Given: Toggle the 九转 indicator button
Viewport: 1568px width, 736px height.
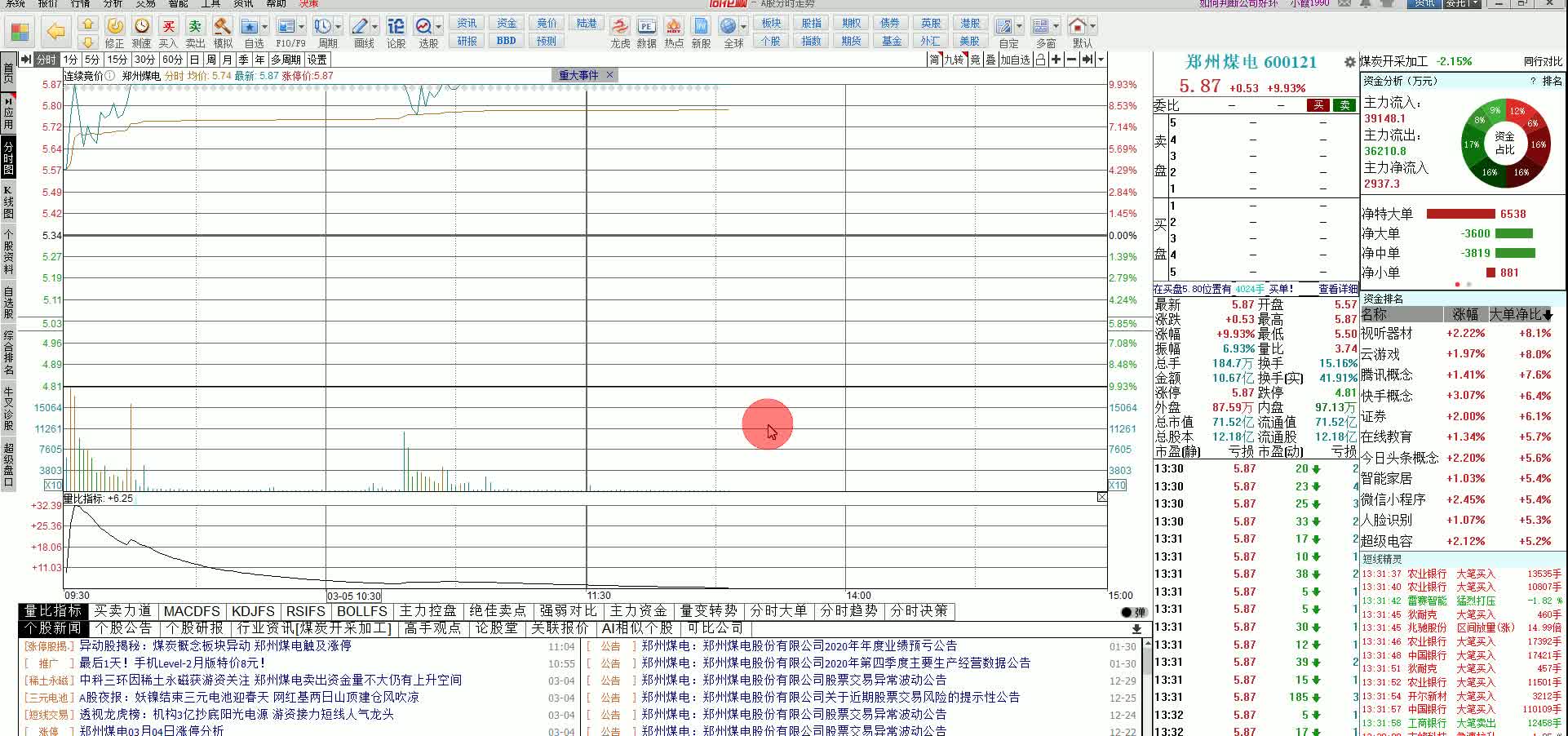Looking at the screenshot, I should point(955,60).
